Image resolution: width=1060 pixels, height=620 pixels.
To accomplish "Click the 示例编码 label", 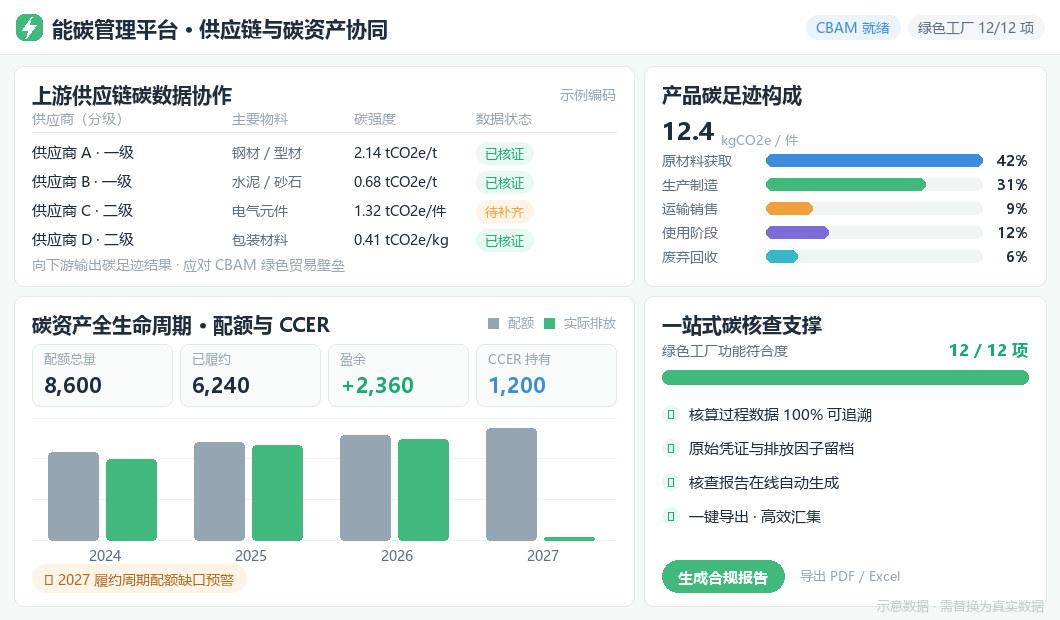I will point(587,95).
